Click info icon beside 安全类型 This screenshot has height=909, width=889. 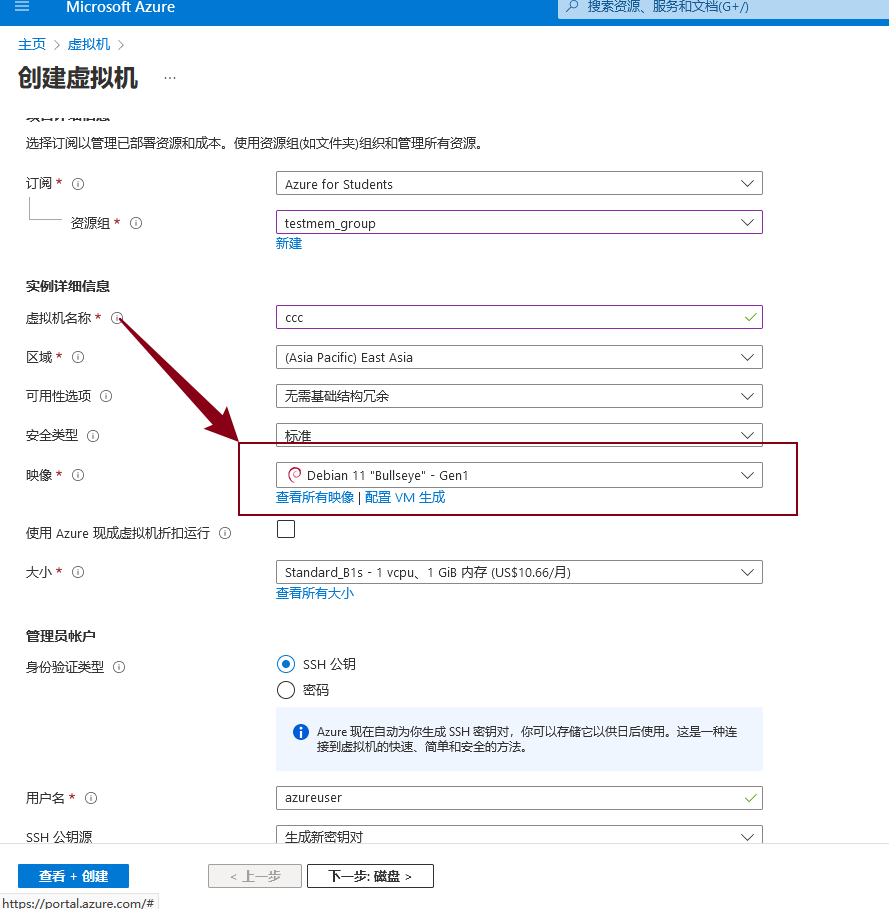tap(93, 436)
